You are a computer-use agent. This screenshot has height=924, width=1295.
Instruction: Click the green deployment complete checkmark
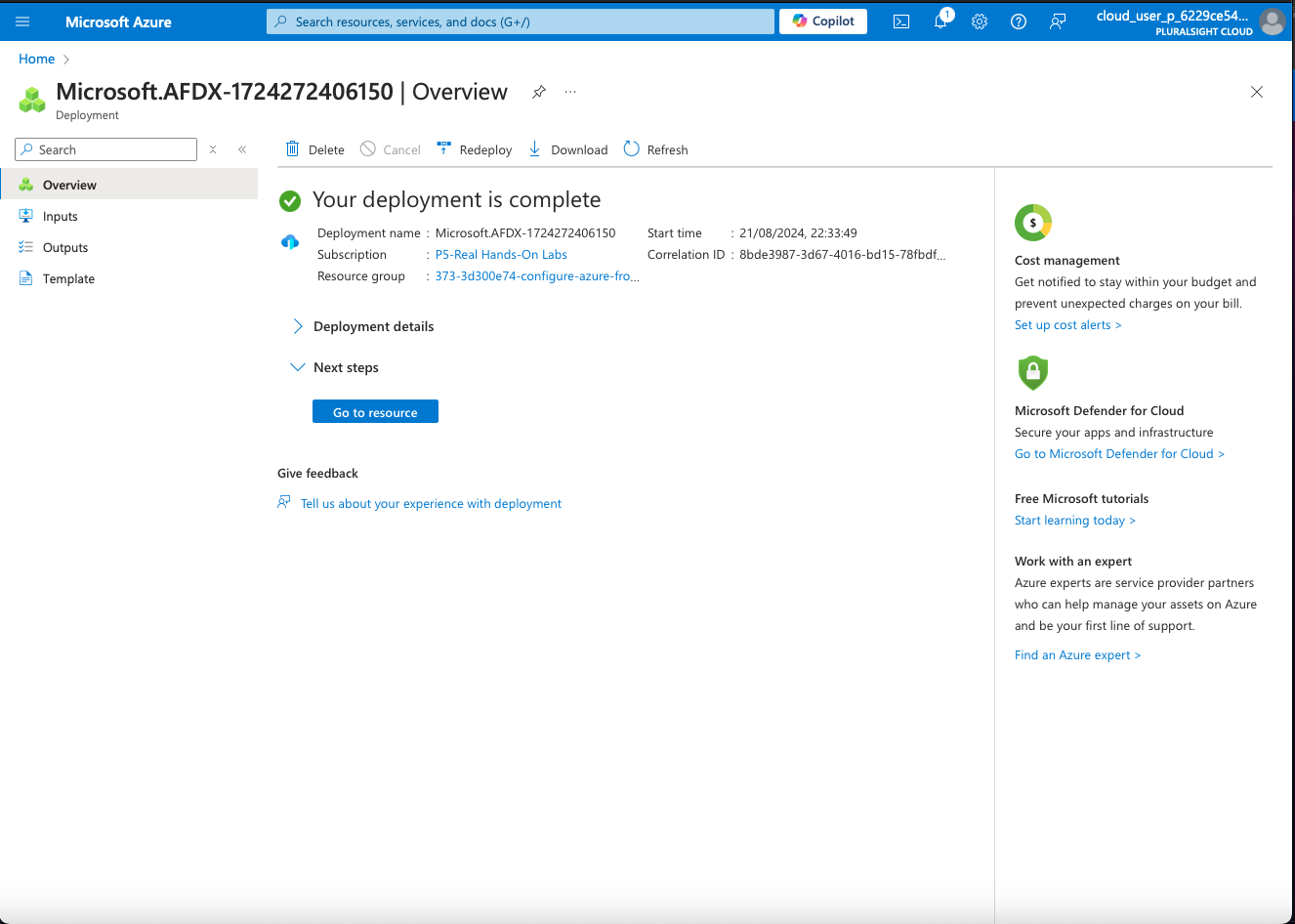[x=290, y=201]
